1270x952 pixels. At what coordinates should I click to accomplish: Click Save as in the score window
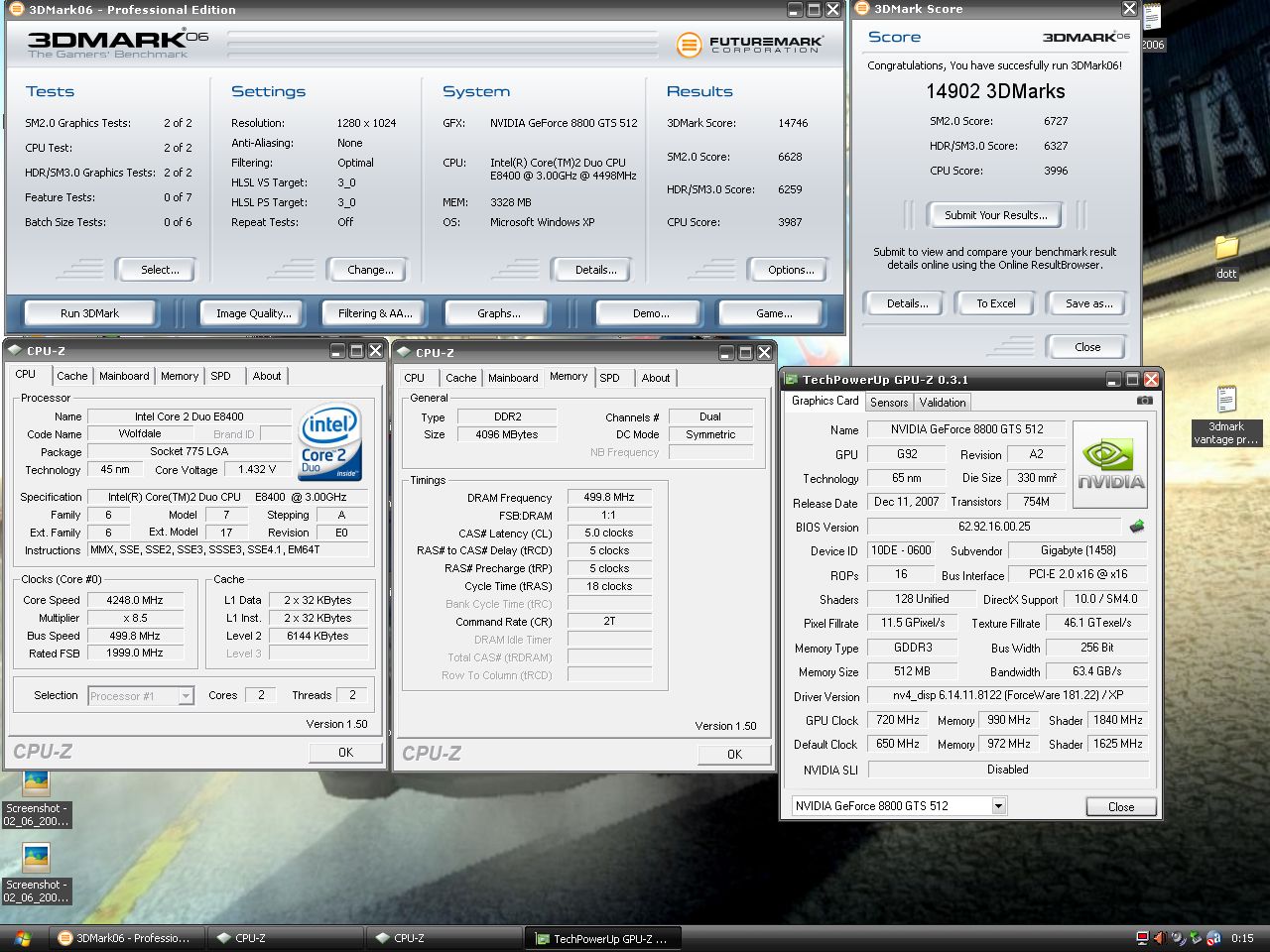(1088, 303)
